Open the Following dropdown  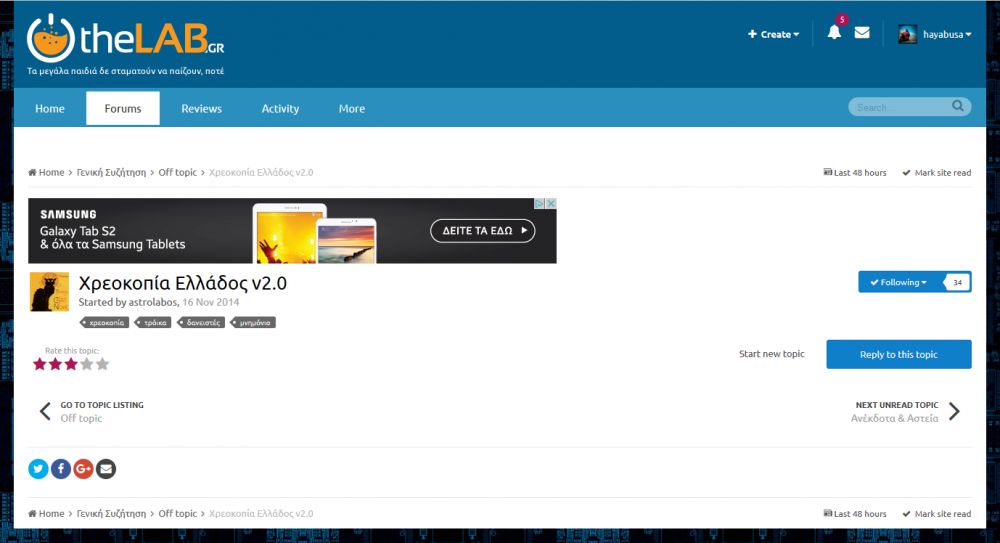pyautogui.click(x=899, y=282)
